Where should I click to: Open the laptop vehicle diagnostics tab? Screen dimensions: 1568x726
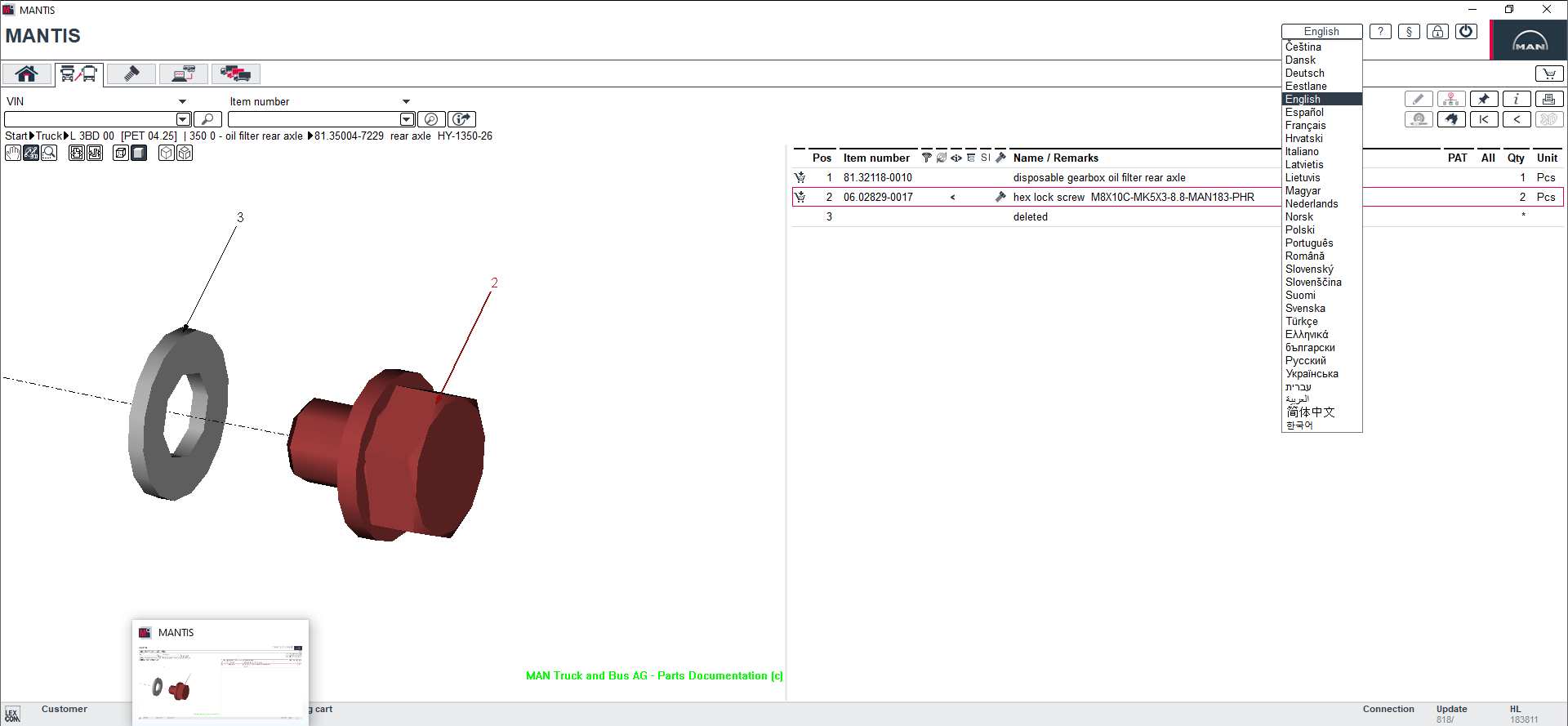183,74
